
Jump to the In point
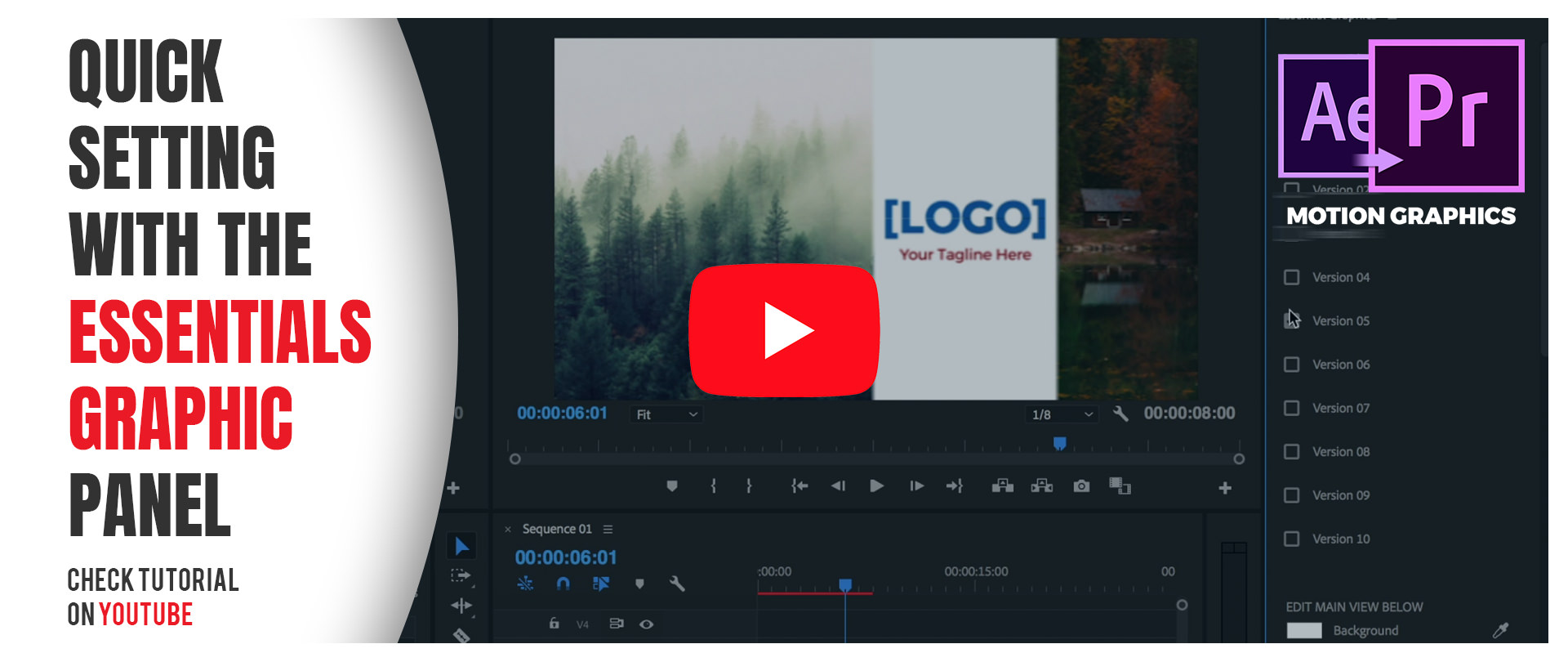pyautogui.click(x=800, y=486)
